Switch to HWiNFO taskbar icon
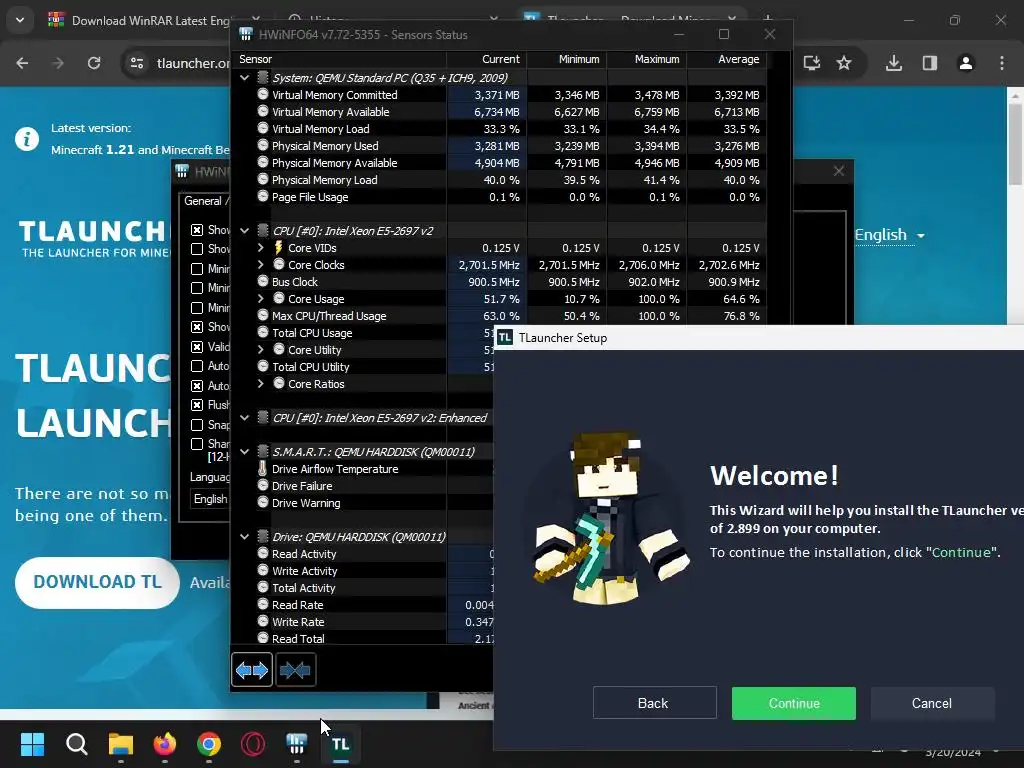This screenshot has width=1024, height=768. click(296, 744)
